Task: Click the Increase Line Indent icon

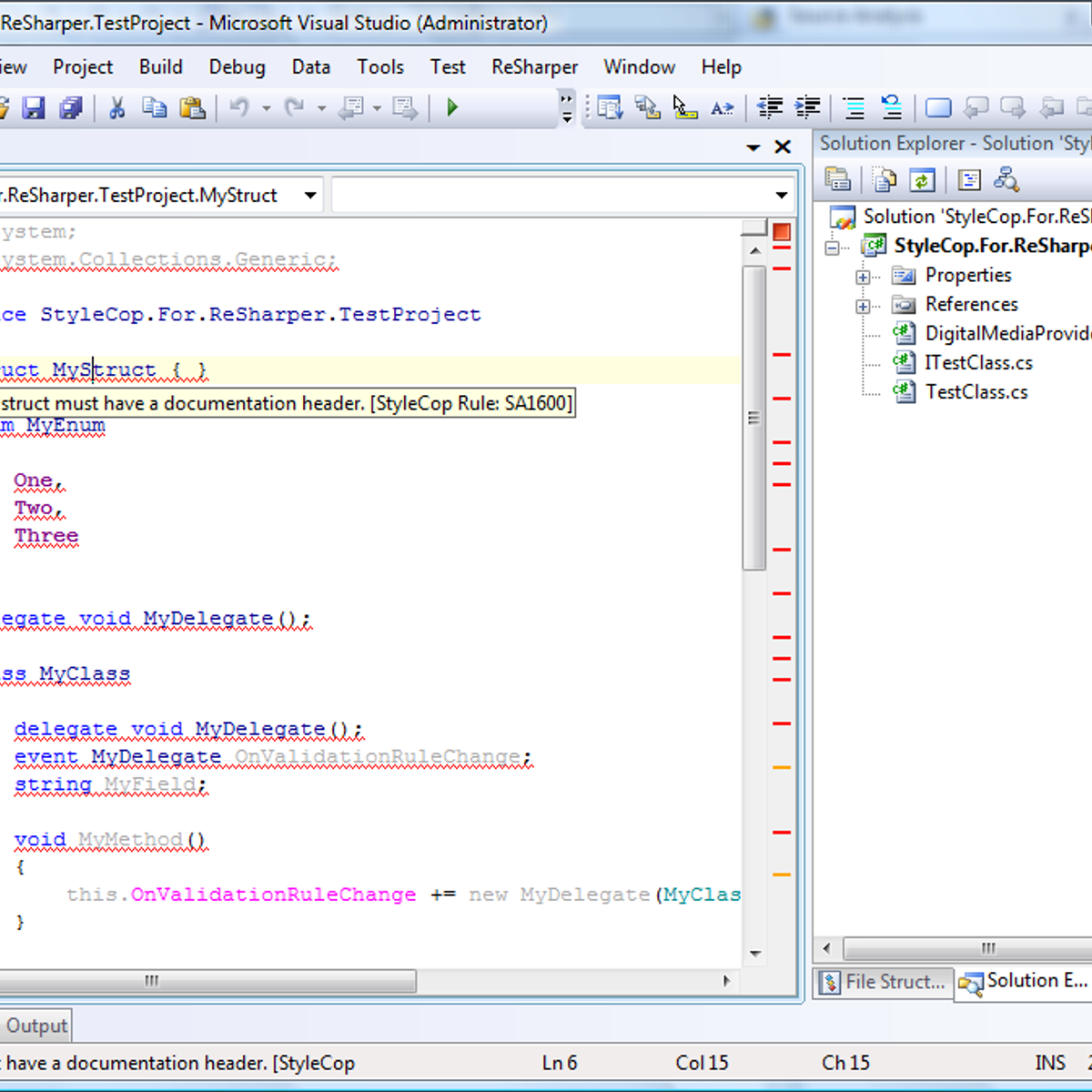Action: [807, 108]
